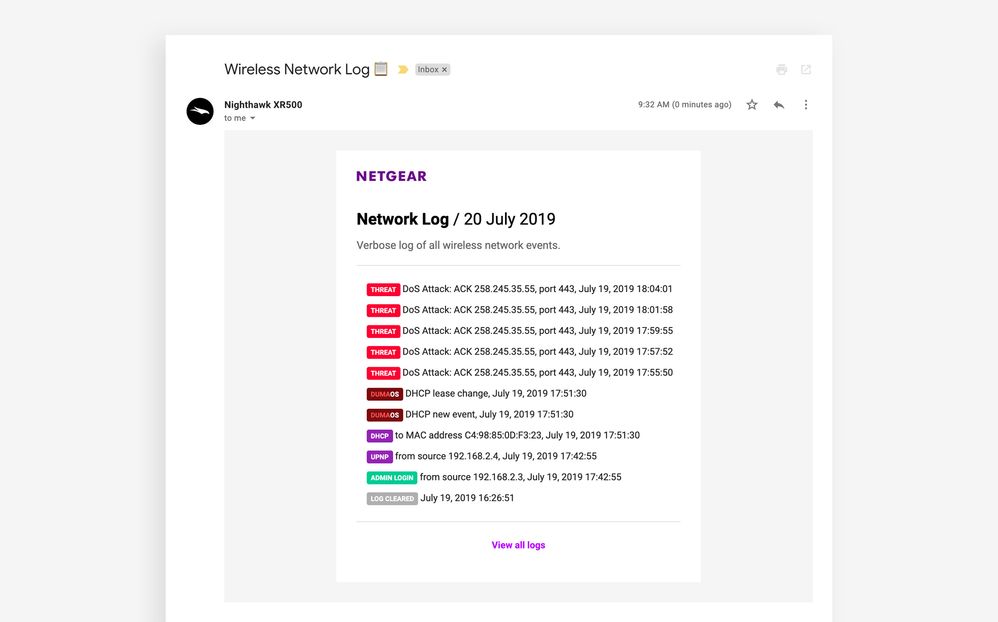The image size is (998, 622).
Task: Print the Wireless Network Log email
Action: click(x=781, y=69)
